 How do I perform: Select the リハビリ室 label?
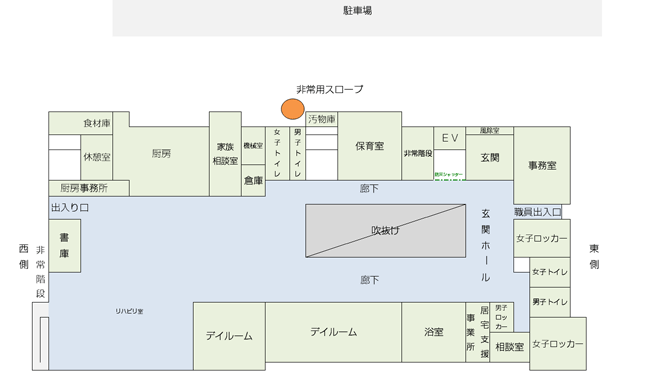(129, 311)
